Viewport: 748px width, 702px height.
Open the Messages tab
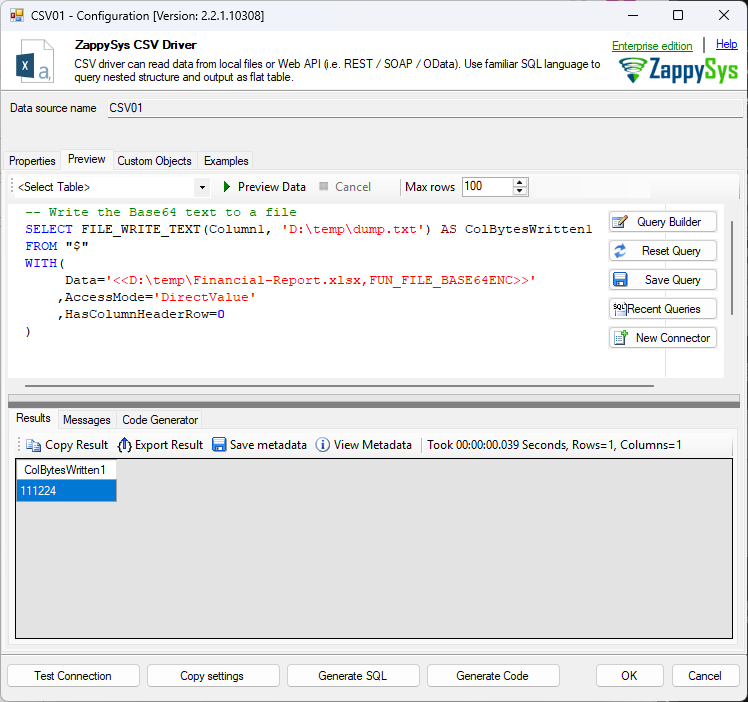86,420
